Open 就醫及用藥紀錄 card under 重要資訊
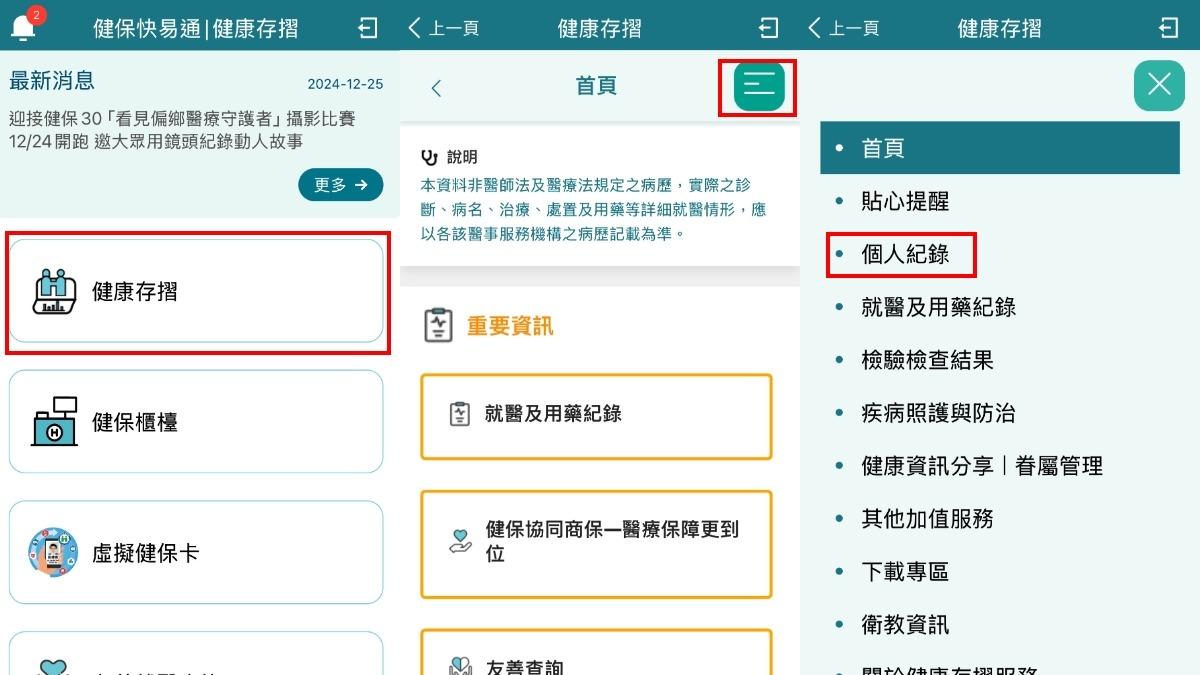Image resolution: width=1200 pixels, height=675 pixels. coord(596,416)
